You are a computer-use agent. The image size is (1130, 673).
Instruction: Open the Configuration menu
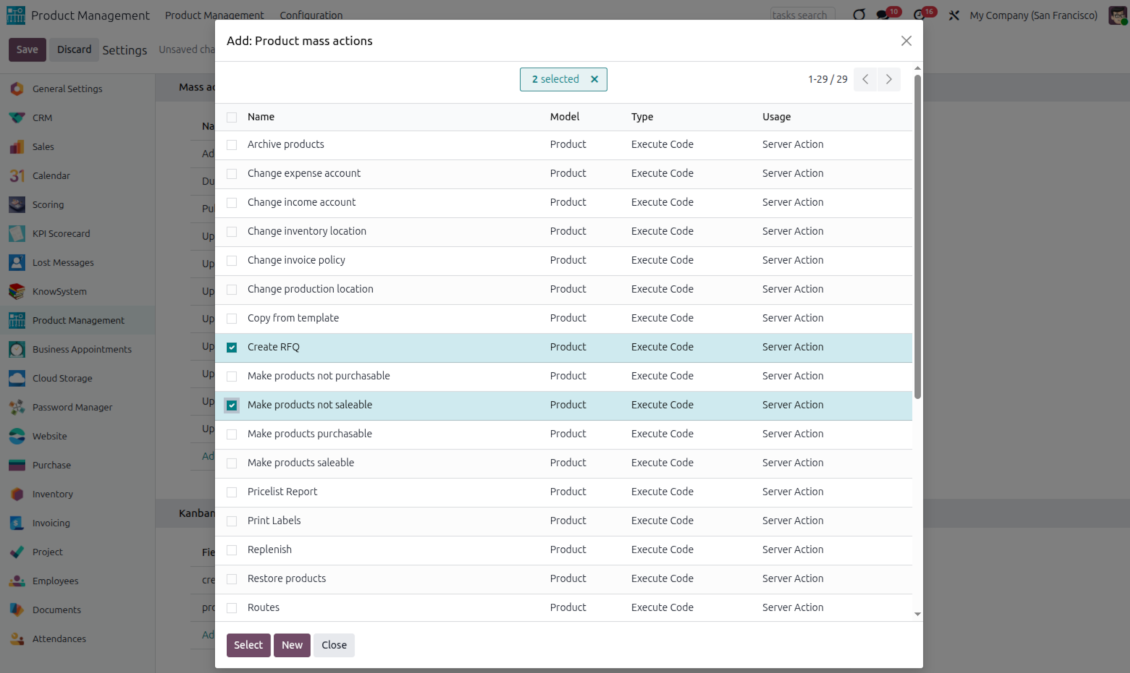(311, 16)
